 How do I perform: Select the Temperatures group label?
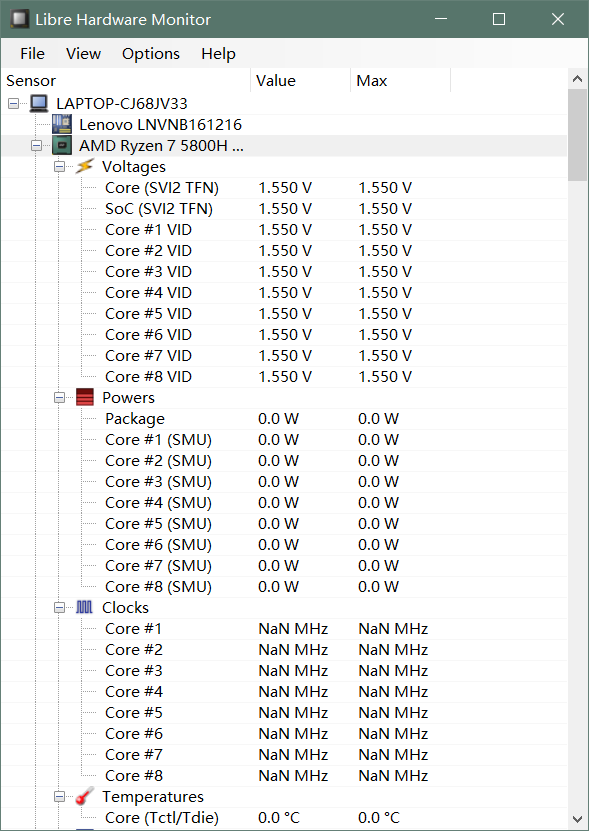[x=153, y=797]
